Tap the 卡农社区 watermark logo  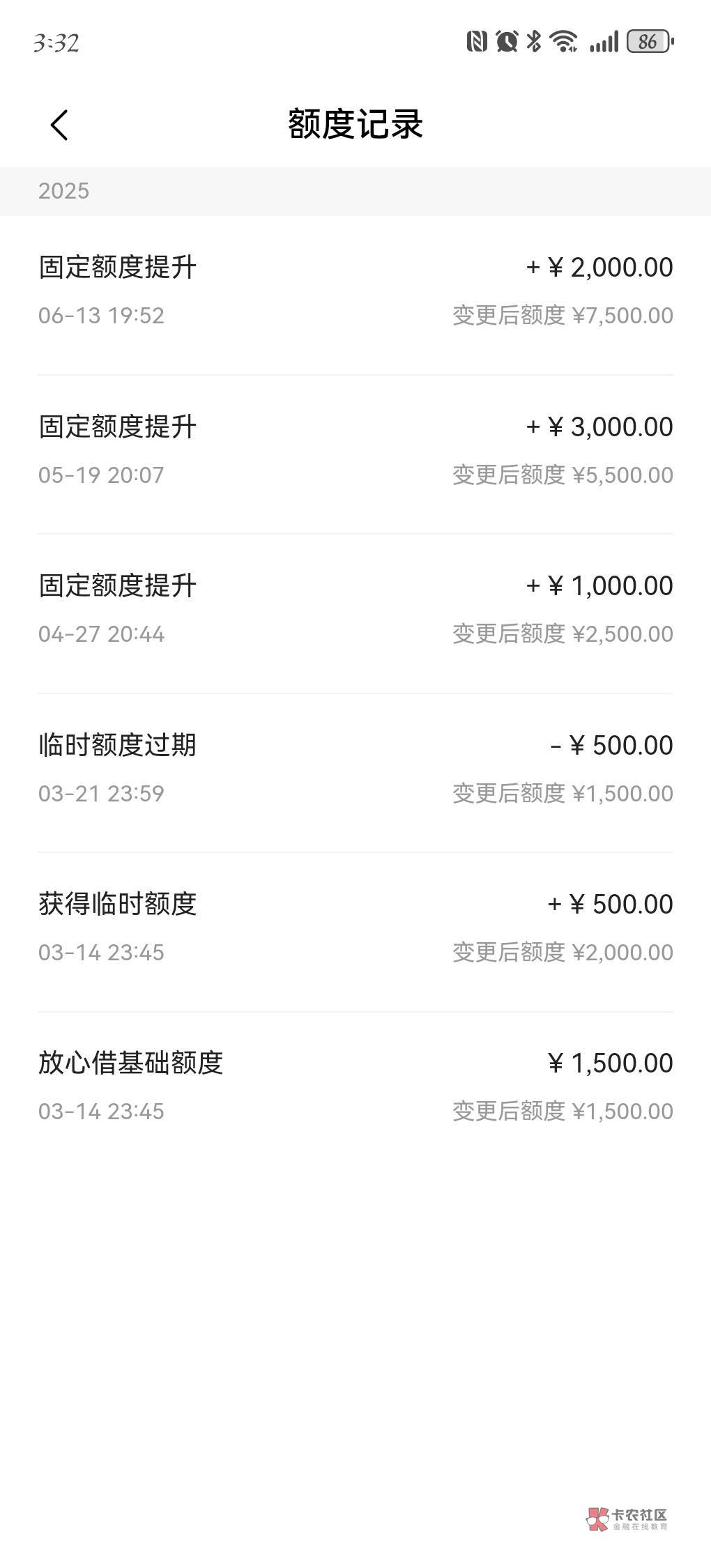tap(627, 1519)
